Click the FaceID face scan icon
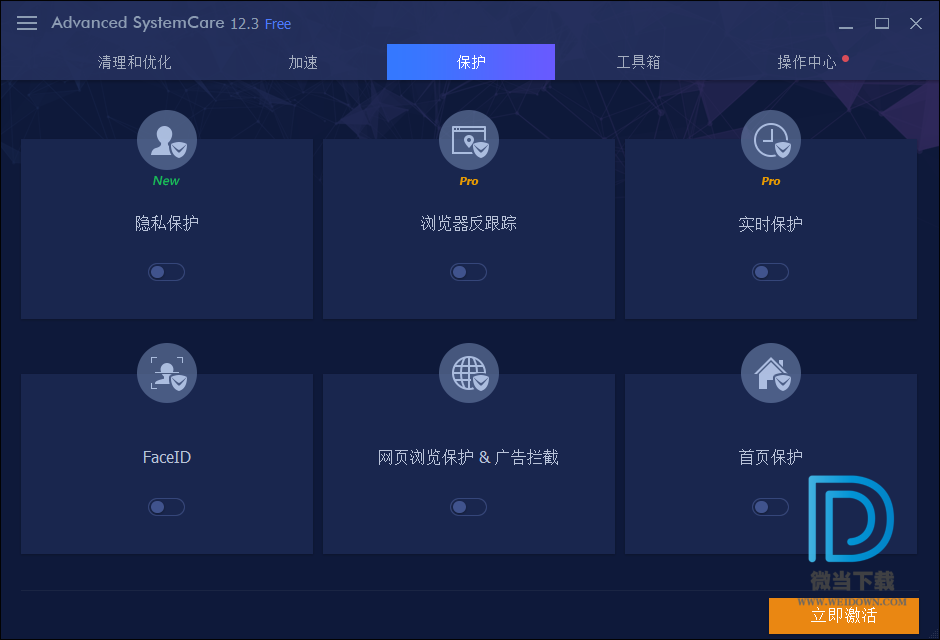940x640 pixels. pyautogui.click(x=167, y=374)
